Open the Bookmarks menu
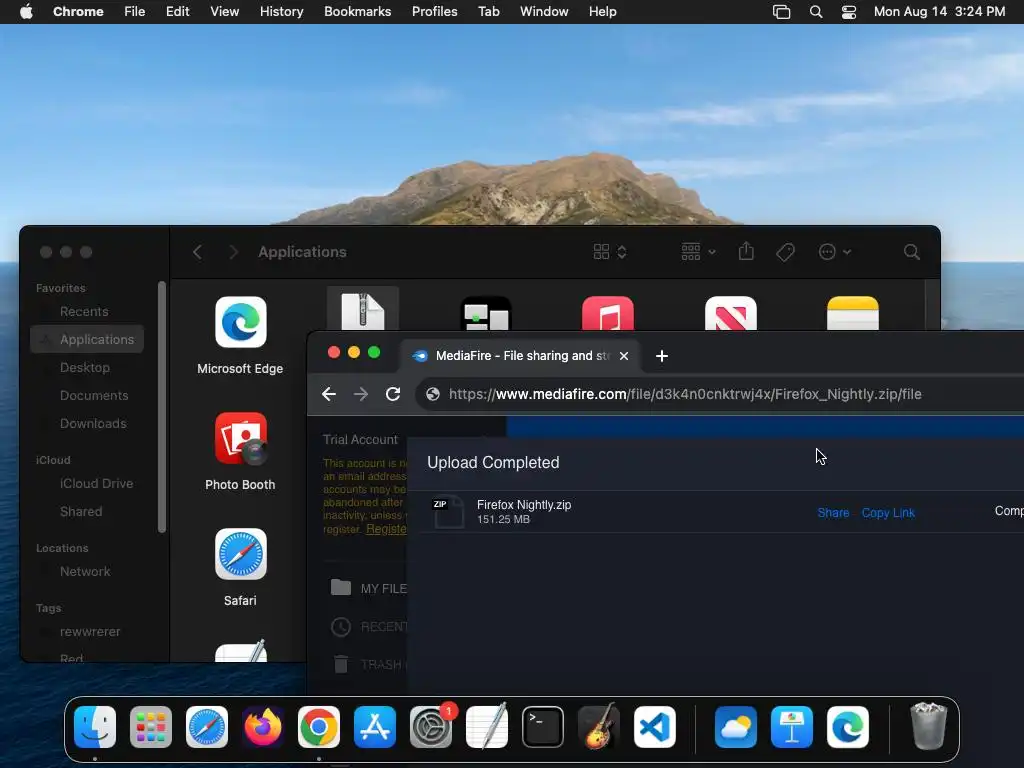 click(x=357, y=12)
